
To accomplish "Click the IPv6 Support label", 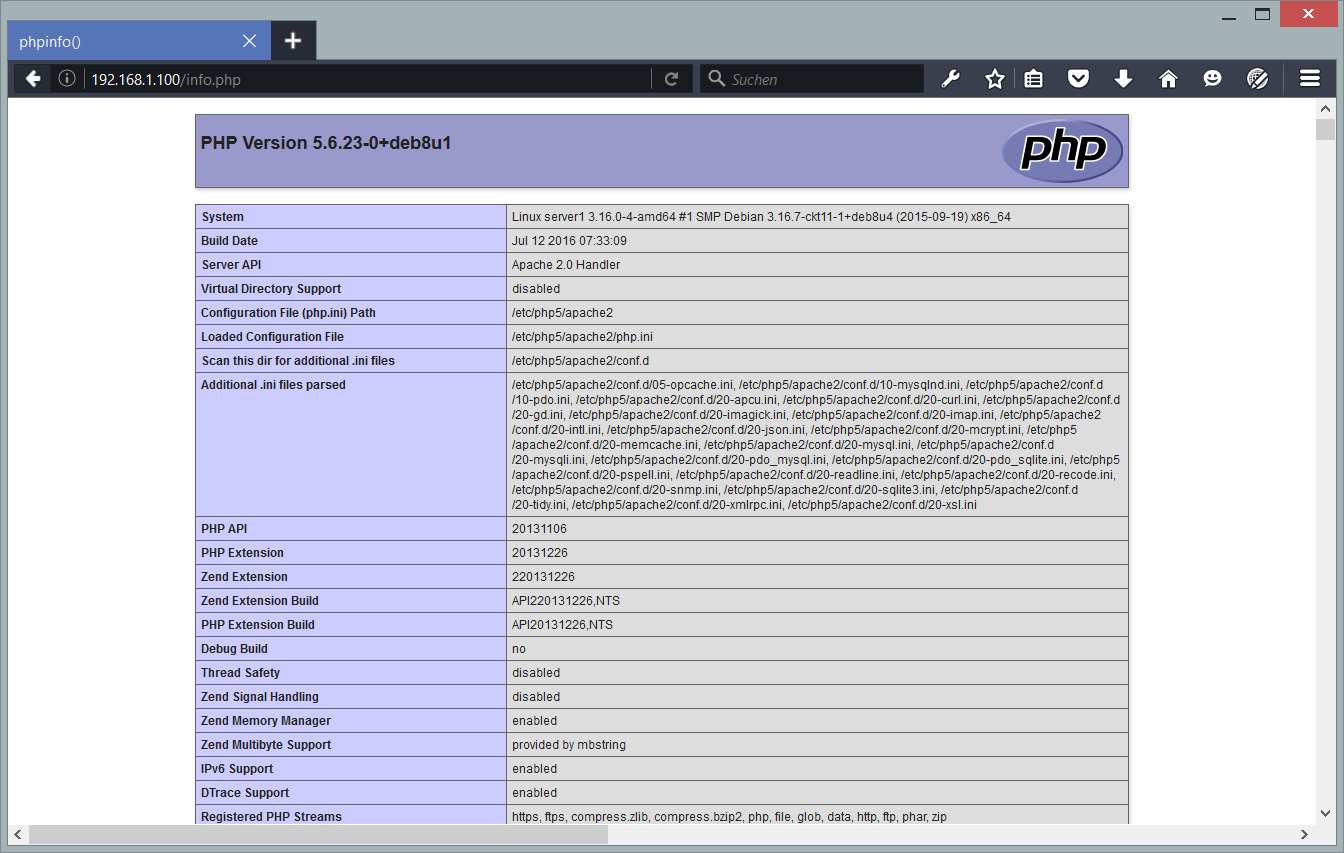I will tap(237, 769).
